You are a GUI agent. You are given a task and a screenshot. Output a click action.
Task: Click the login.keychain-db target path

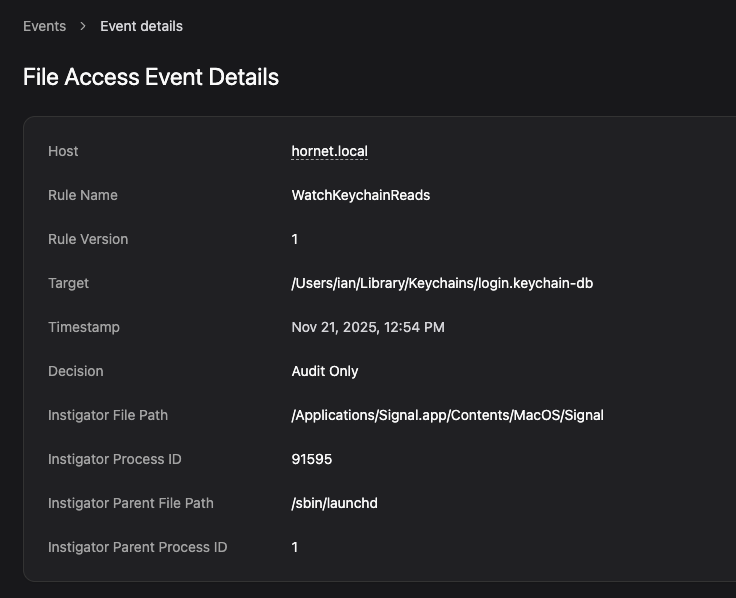click(x=442, y=283)
